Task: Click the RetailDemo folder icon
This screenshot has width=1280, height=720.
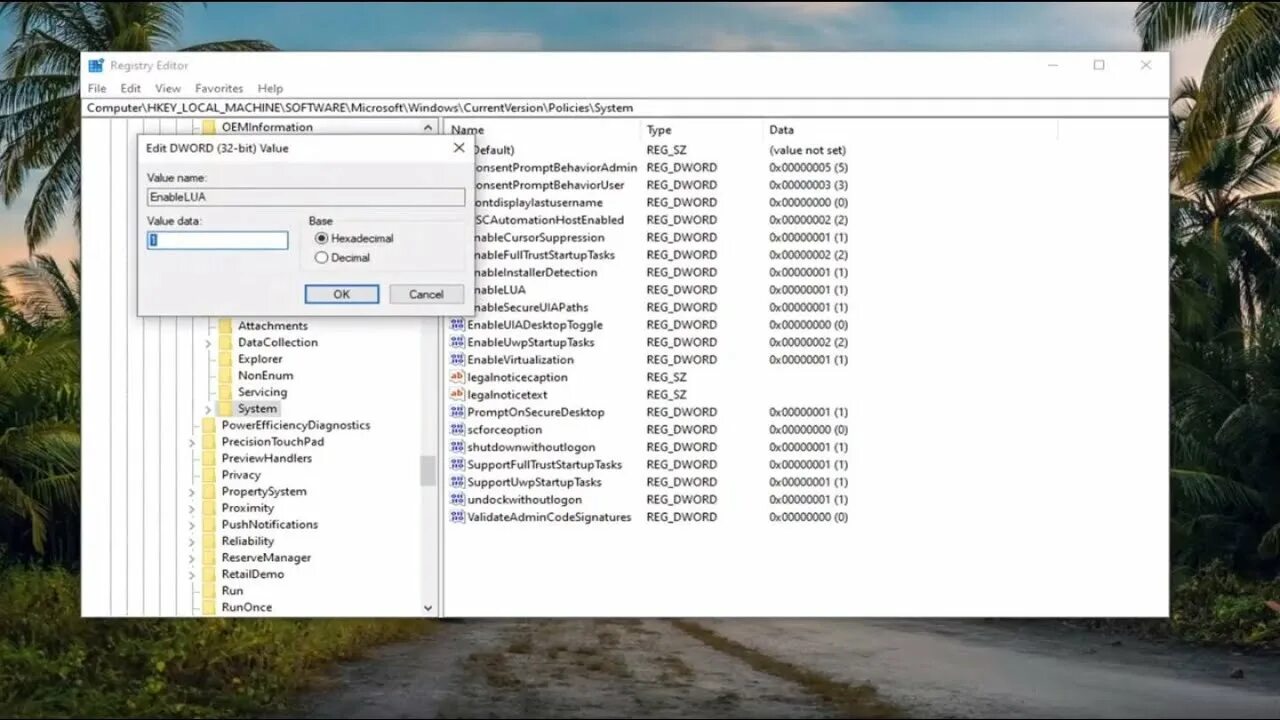Action: click(209, 575)
